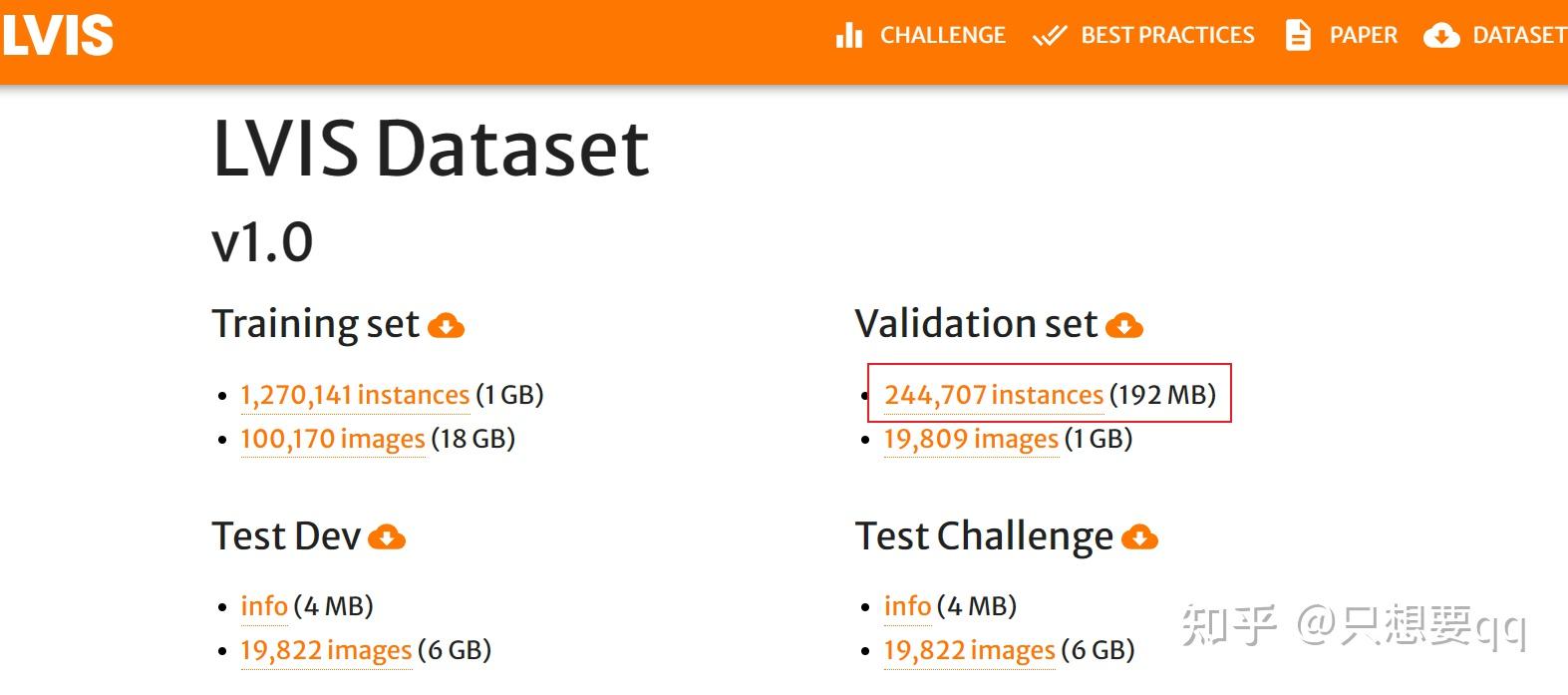1568x695 pixels.
Task: Open the 244,707 instances validation link
Action: click(x=994, y=395)
